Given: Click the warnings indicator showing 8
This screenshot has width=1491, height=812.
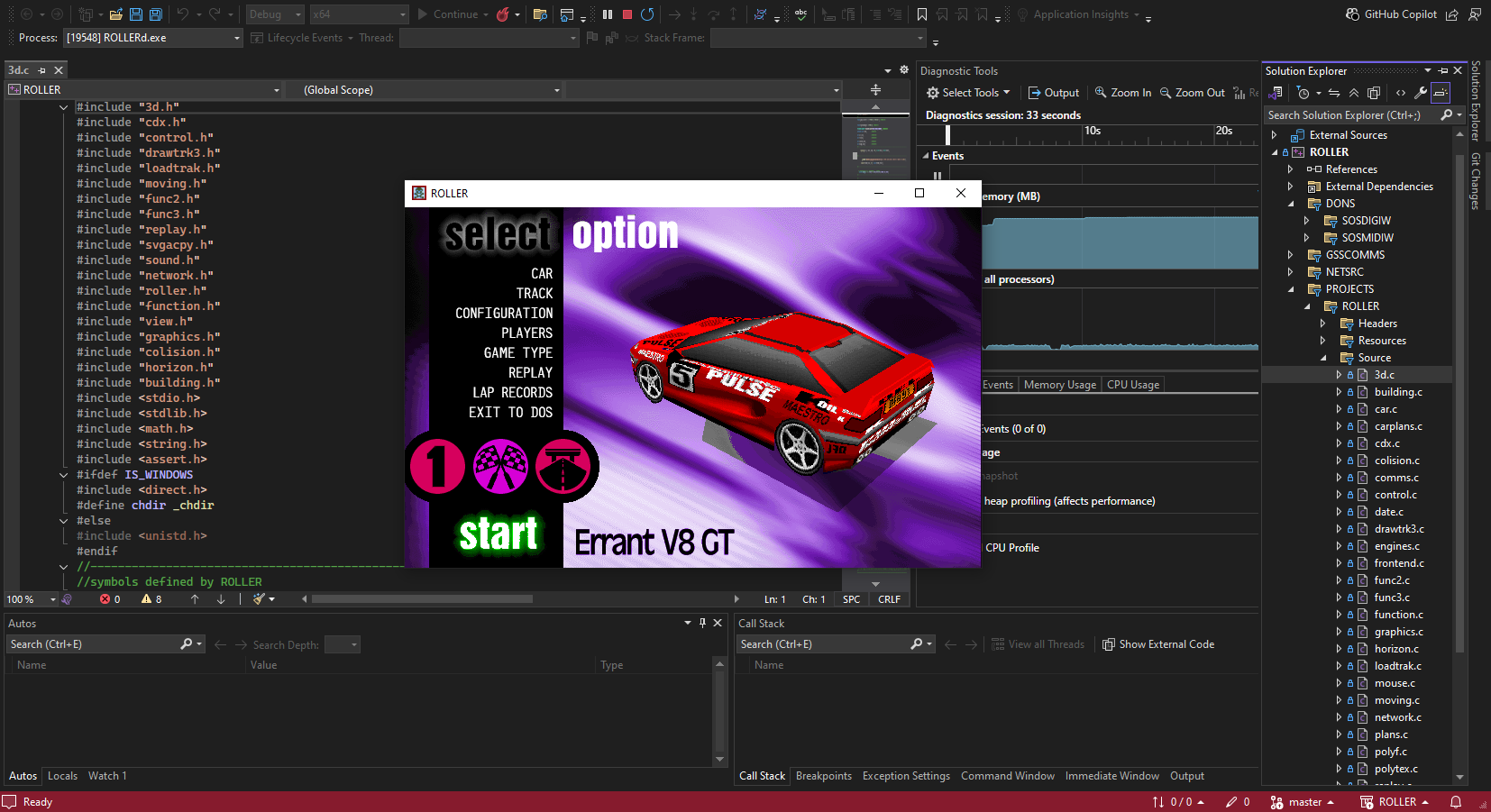Looking at the screenshot, I should tap(151, 598).
